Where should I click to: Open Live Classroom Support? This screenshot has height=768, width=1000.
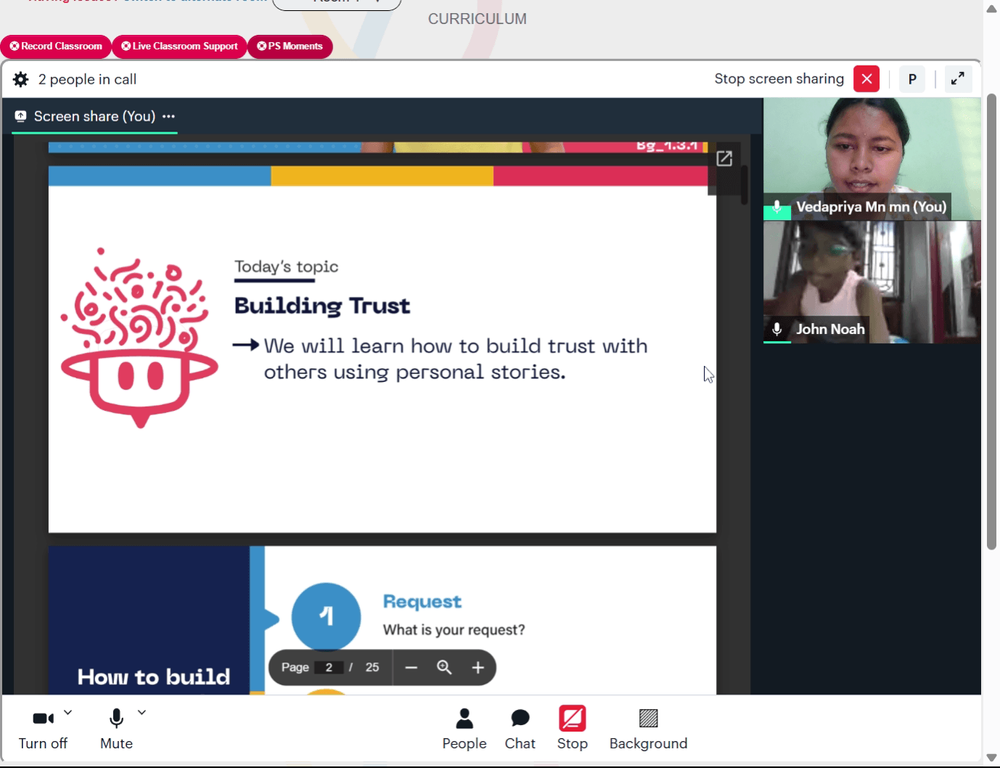point(179,47)
